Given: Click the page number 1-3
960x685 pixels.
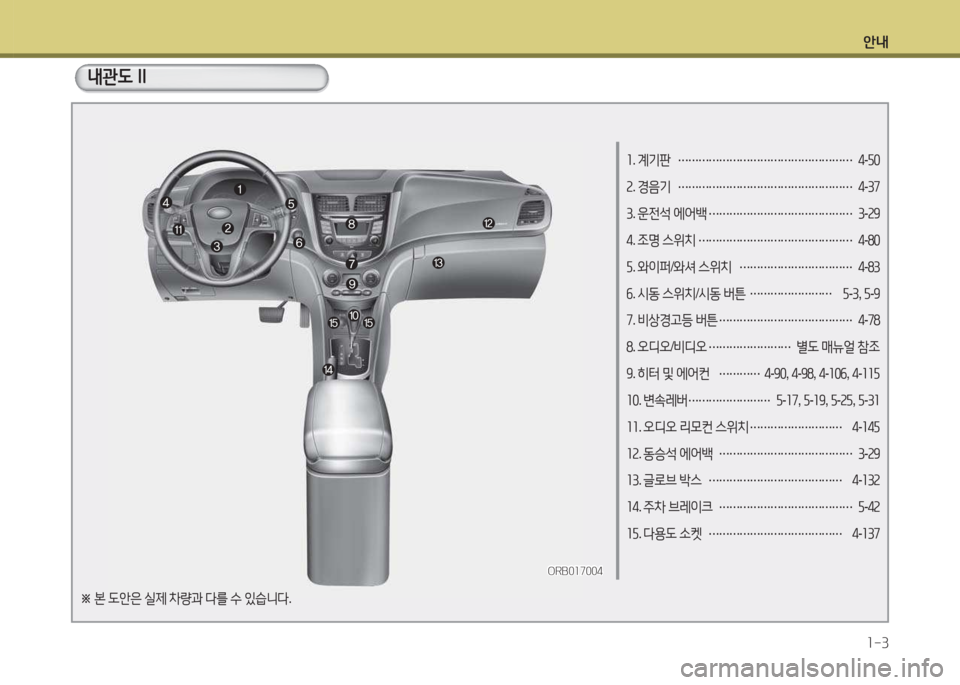Looking at the screenshot, I should click(877, 643).
